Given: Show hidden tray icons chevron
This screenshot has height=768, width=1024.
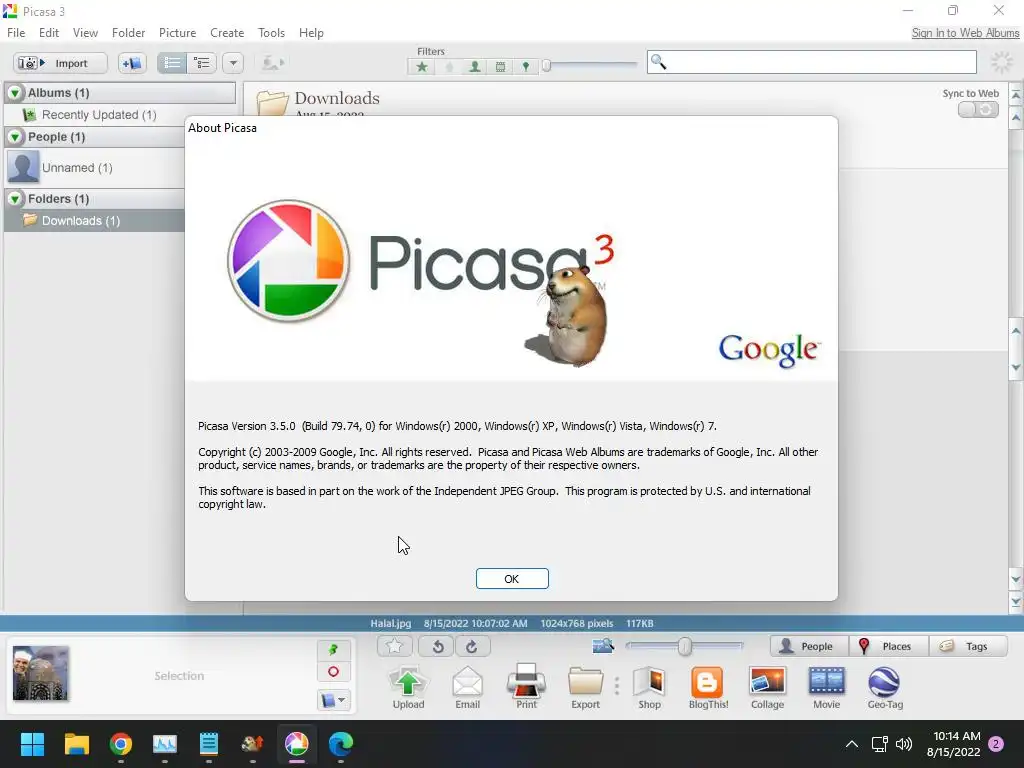Looking at the screenshot, I should (x=852, y=744).
